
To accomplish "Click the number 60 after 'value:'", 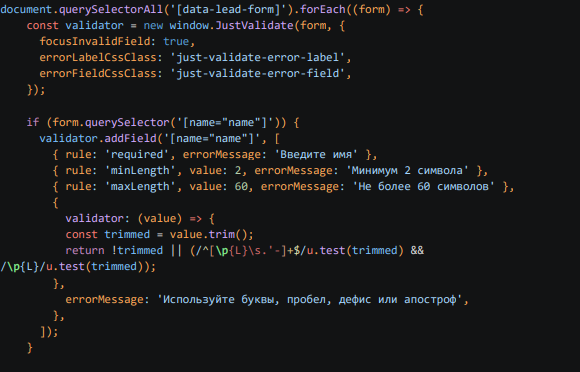I will pyautogui.click(x=241, y=186).
